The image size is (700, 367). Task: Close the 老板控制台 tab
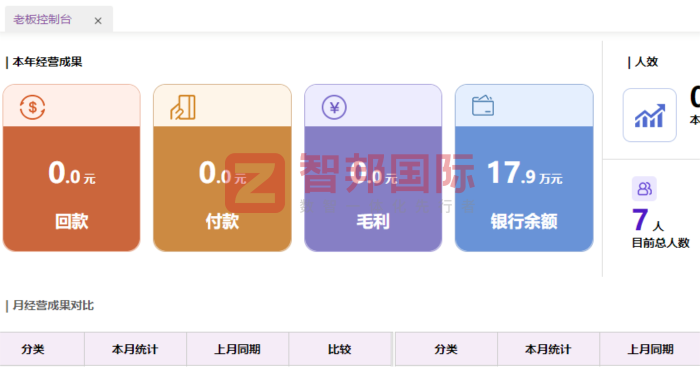coord(98,21)
